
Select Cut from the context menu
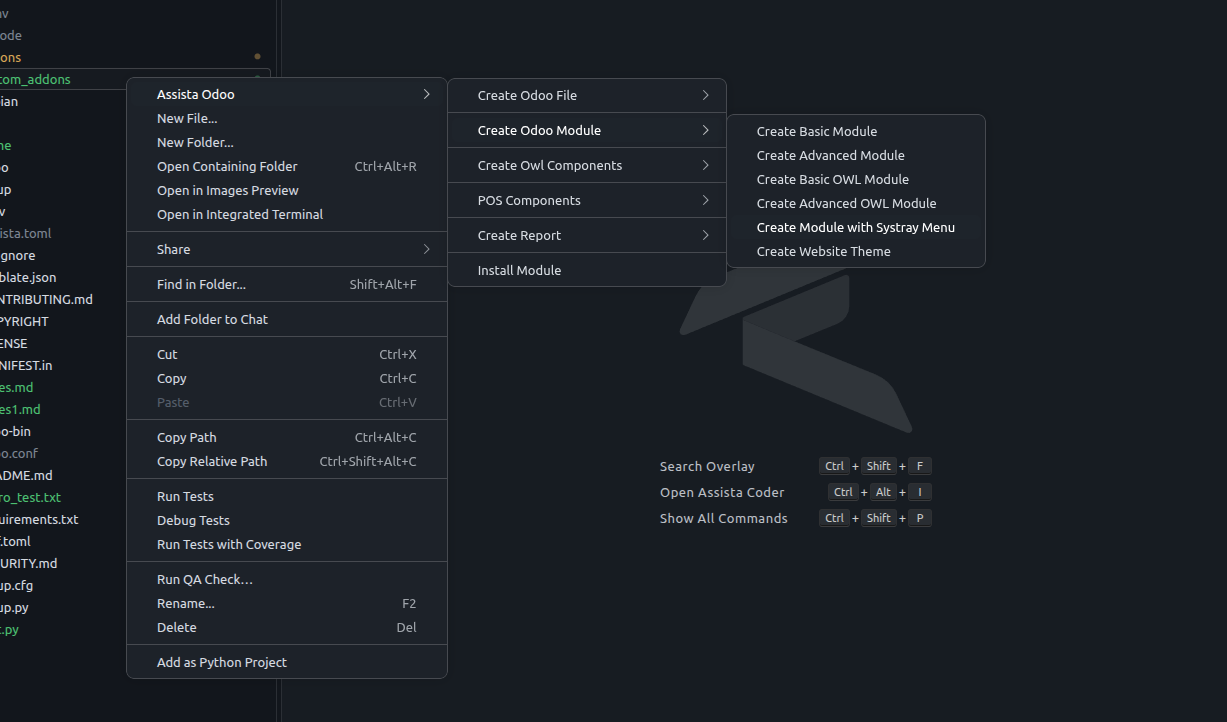(x=286, y=354)
